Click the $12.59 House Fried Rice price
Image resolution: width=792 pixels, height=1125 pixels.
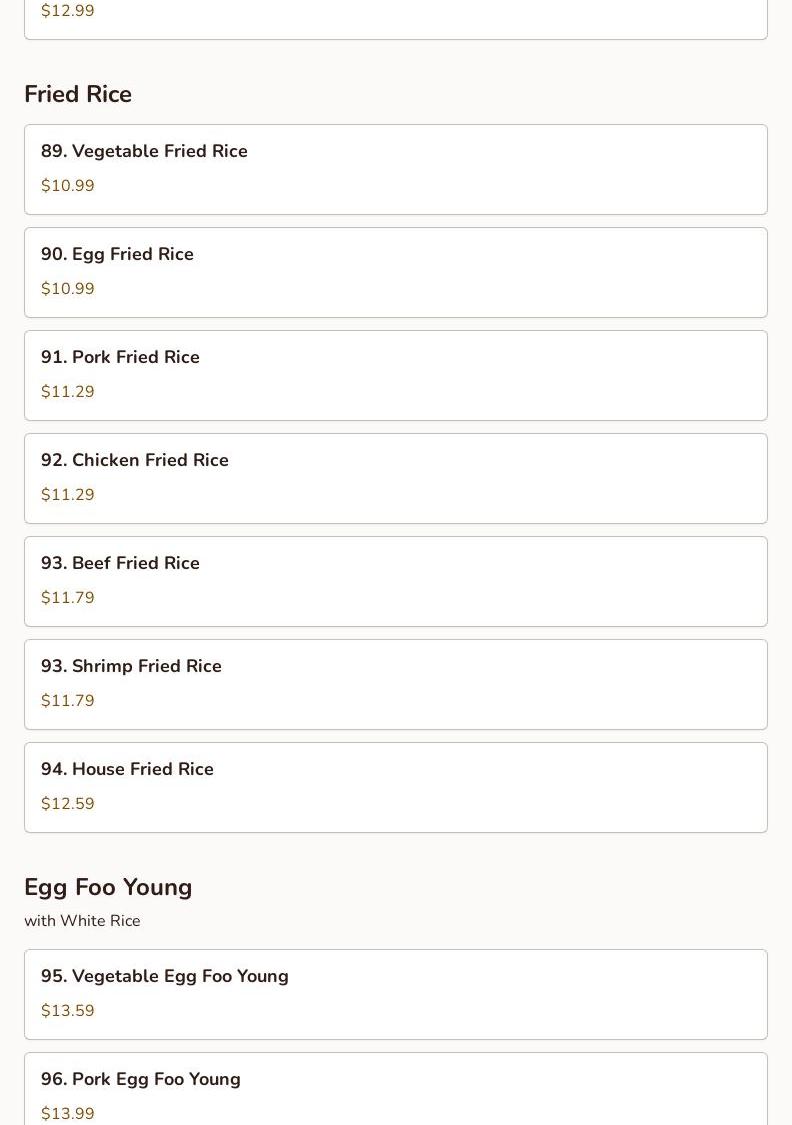pyautogui.click(x=68, y=804)
